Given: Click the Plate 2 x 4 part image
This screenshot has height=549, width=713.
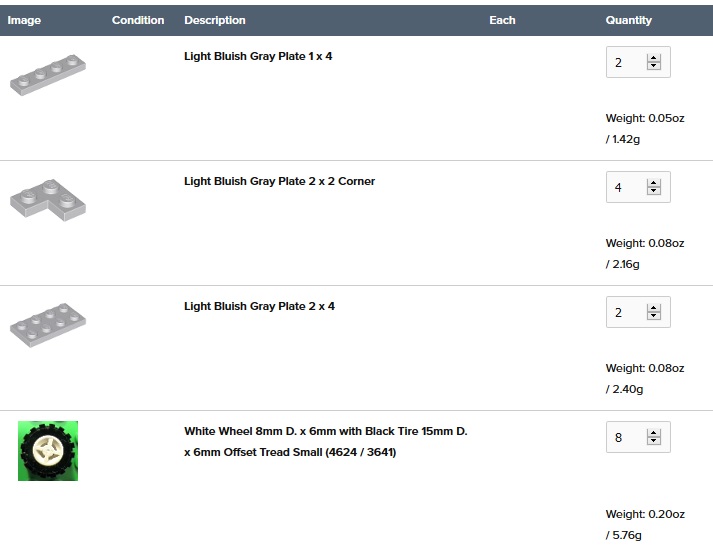Looking at the screenshot, I should (x=48, y=325).
